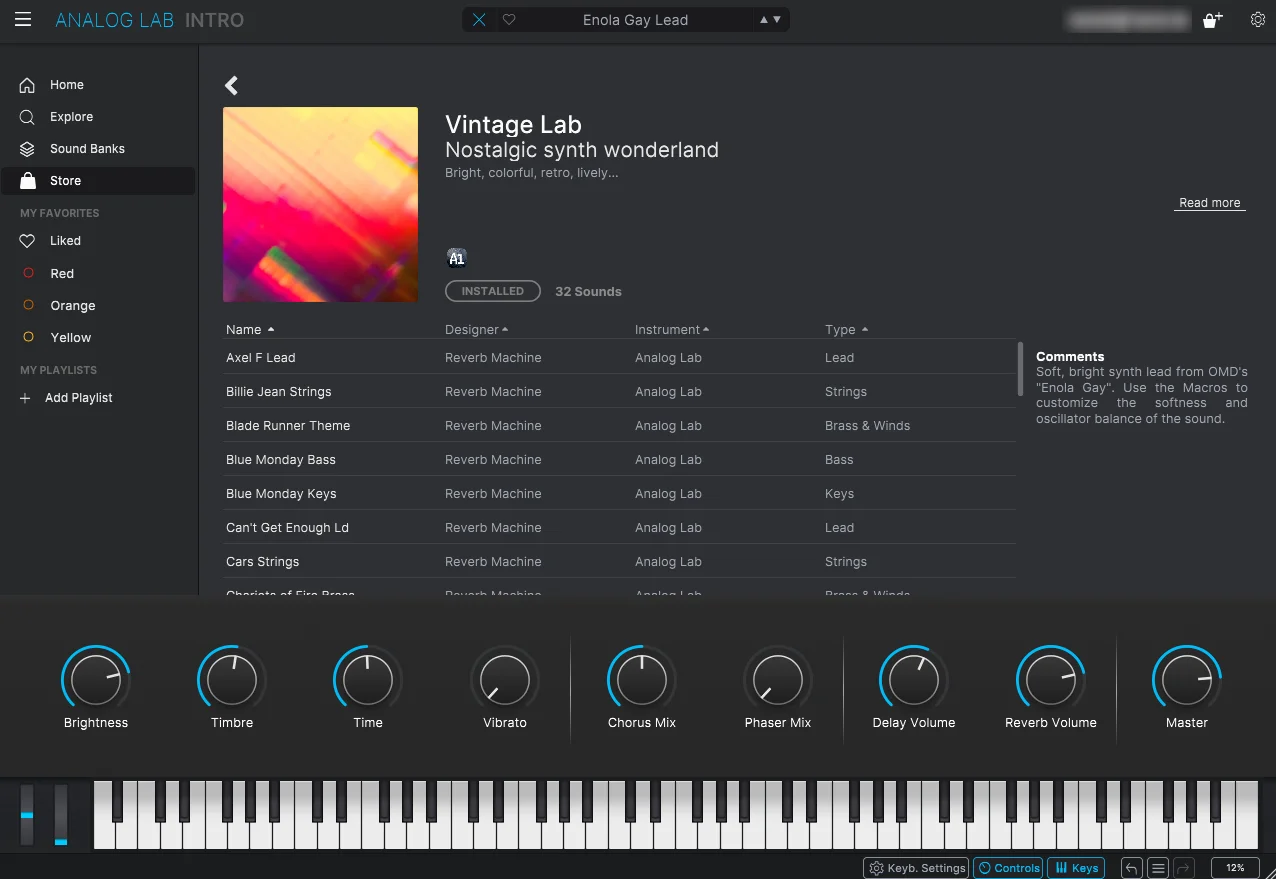Open the Yellow favorites tag
This screenshot has height=879, width=1276.
pyautogui.click(x=98, y=337)
